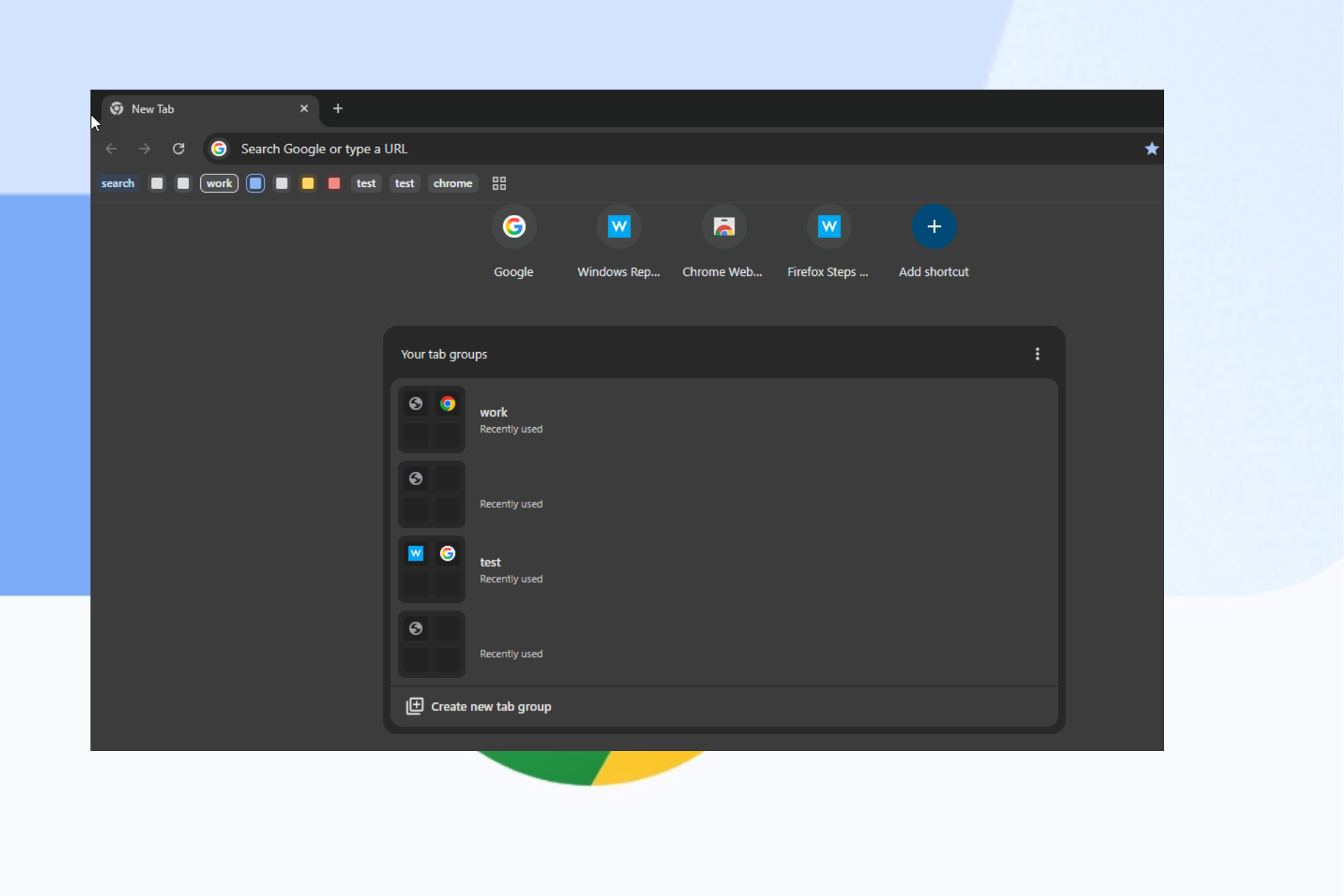Viewport: 1344px width, 896px height.
Task: Open the three-dot menu on Your tab groups
Action: [1037, 354]
